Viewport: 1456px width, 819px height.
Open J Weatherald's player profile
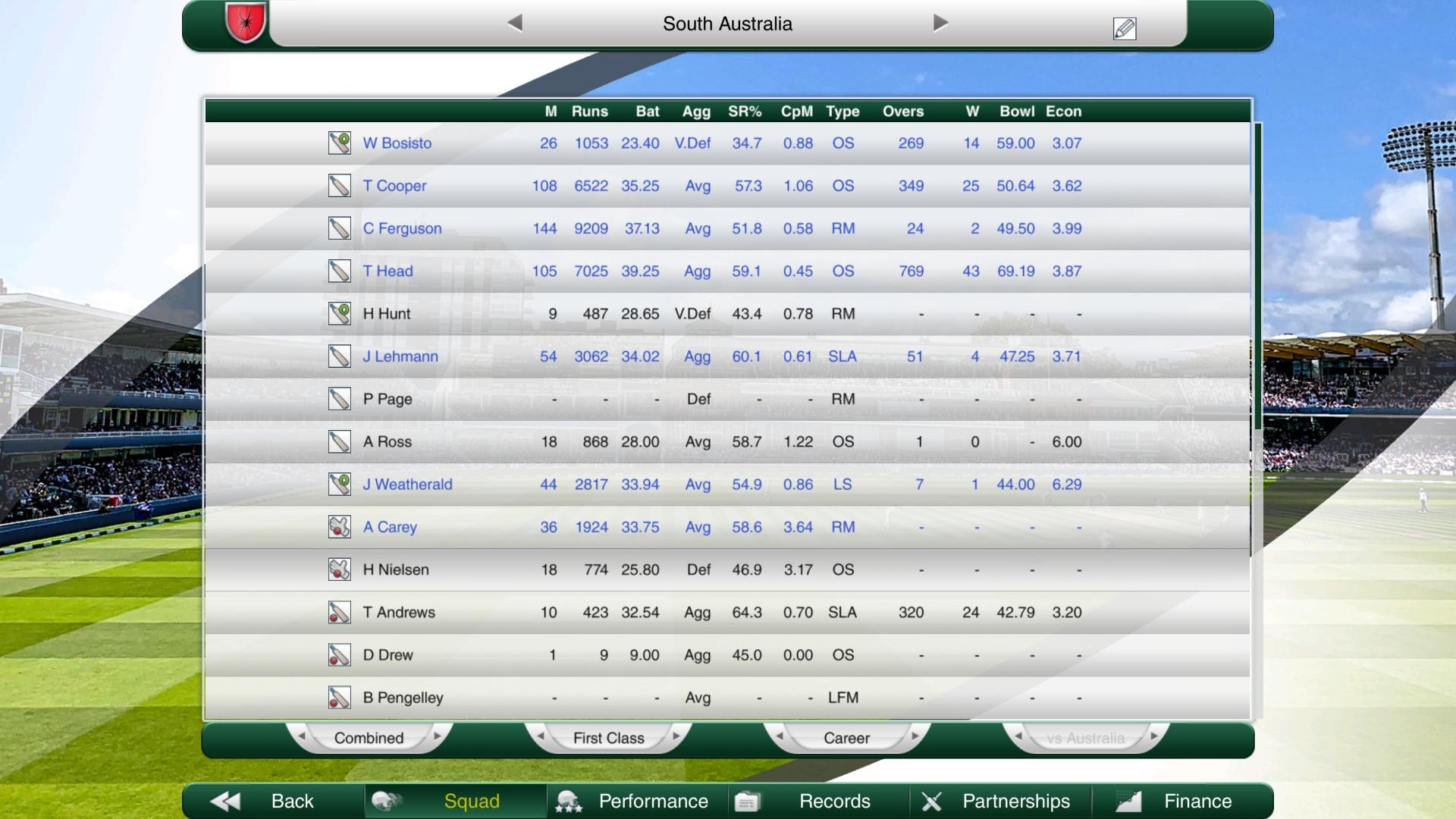tap(407, 485)
